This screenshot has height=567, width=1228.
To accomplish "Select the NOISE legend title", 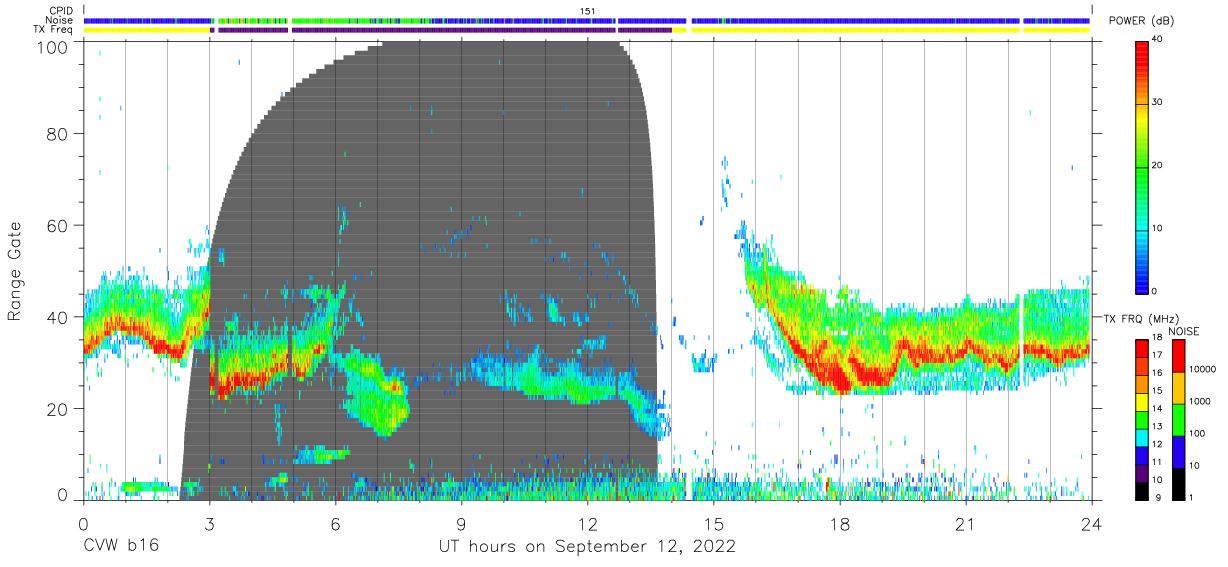I will pyautogui.click(x=1185, y=331).
